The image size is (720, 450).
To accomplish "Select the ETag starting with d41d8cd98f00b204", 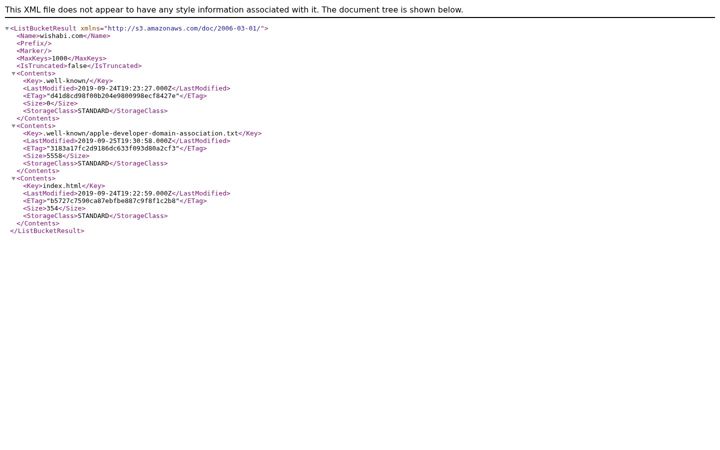I will click(x=115, y=96).
